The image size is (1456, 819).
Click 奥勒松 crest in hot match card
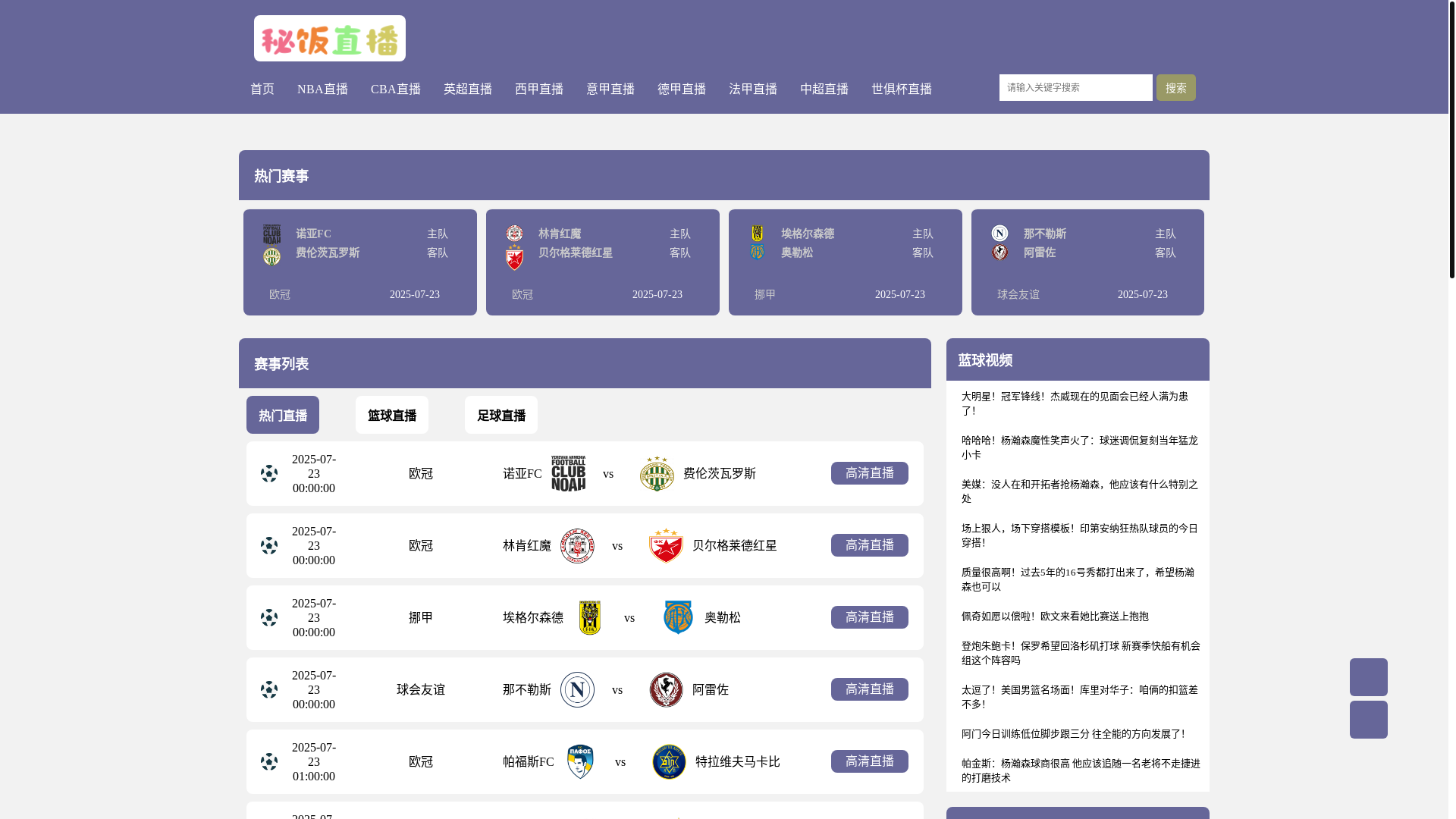[x=757, y=252]
